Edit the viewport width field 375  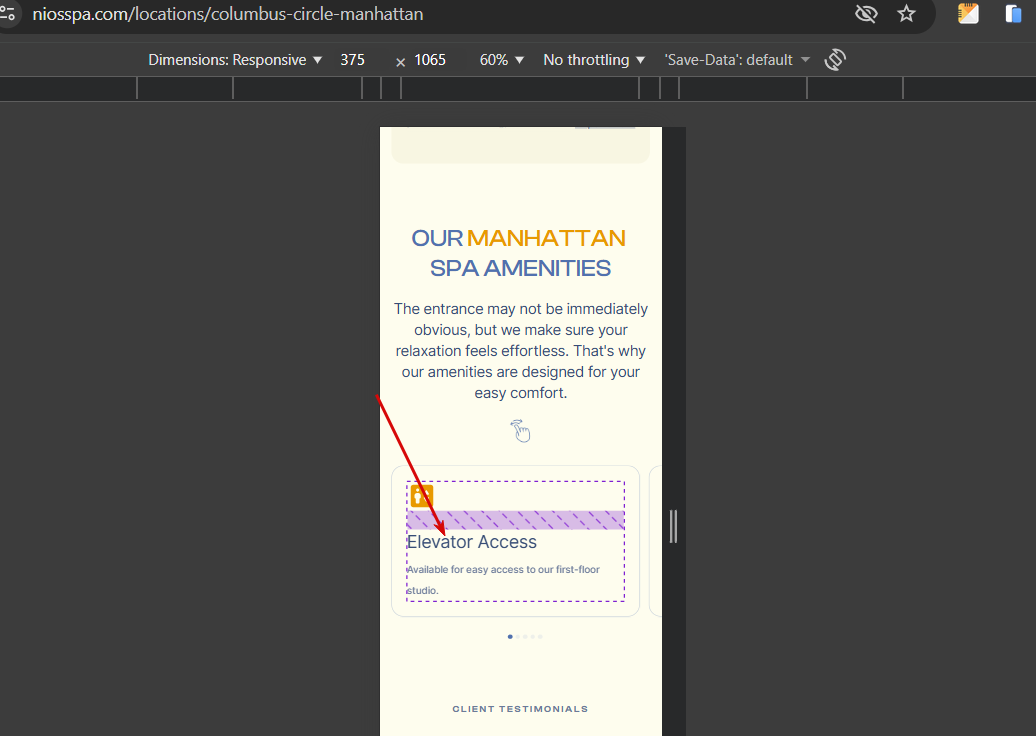tap(353, 60)
